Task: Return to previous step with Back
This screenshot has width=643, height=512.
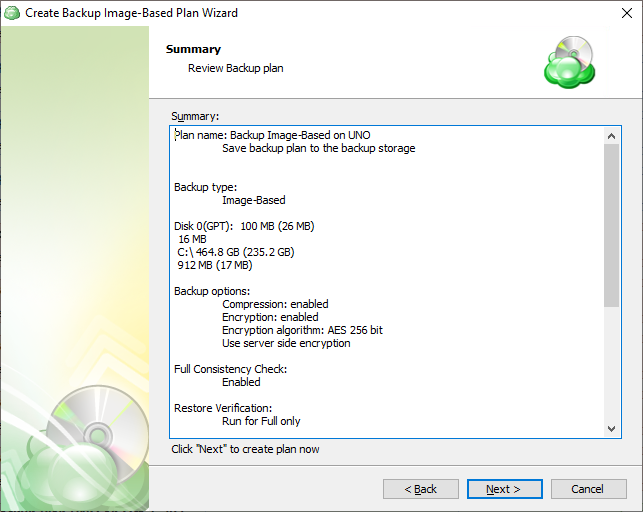Action: (x=420, y=489)
